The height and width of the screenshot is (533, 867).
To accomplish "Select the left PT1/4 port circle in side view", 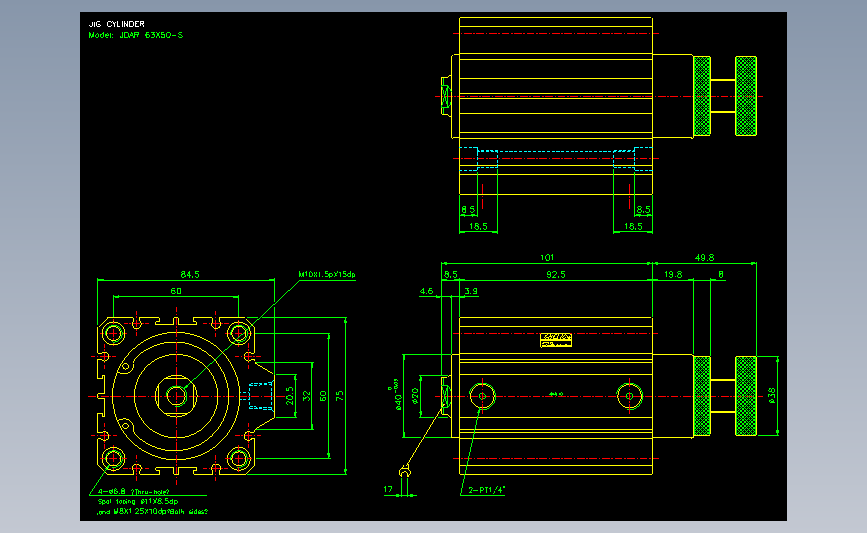I will click(482, 396).
